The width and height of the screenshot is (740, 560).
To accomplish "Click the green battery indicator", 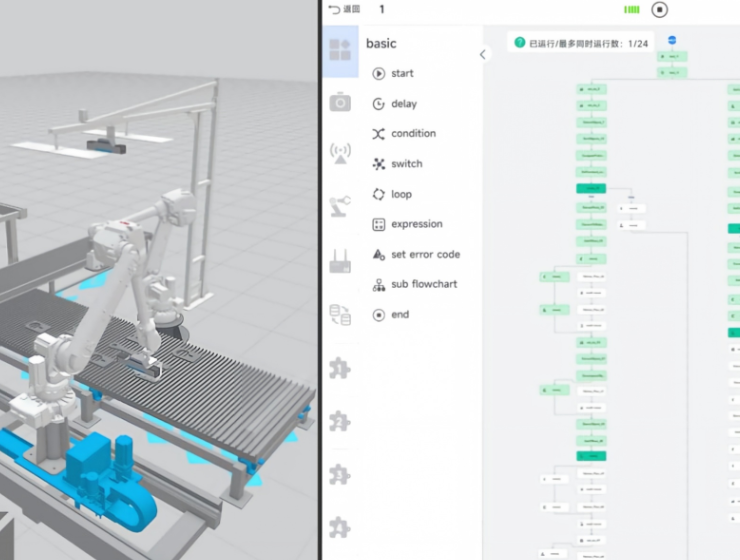I will point(631,9).
